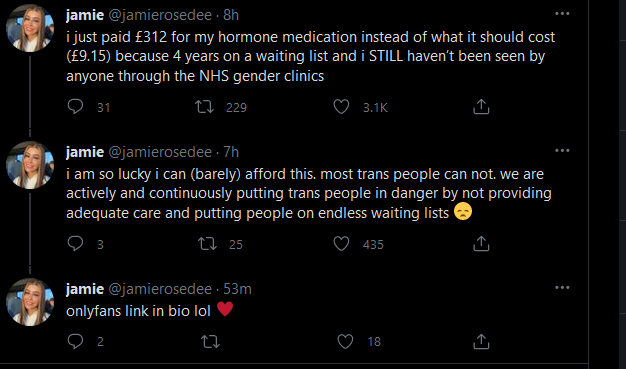Retweet the tweet showing 25 retweets

207,244
